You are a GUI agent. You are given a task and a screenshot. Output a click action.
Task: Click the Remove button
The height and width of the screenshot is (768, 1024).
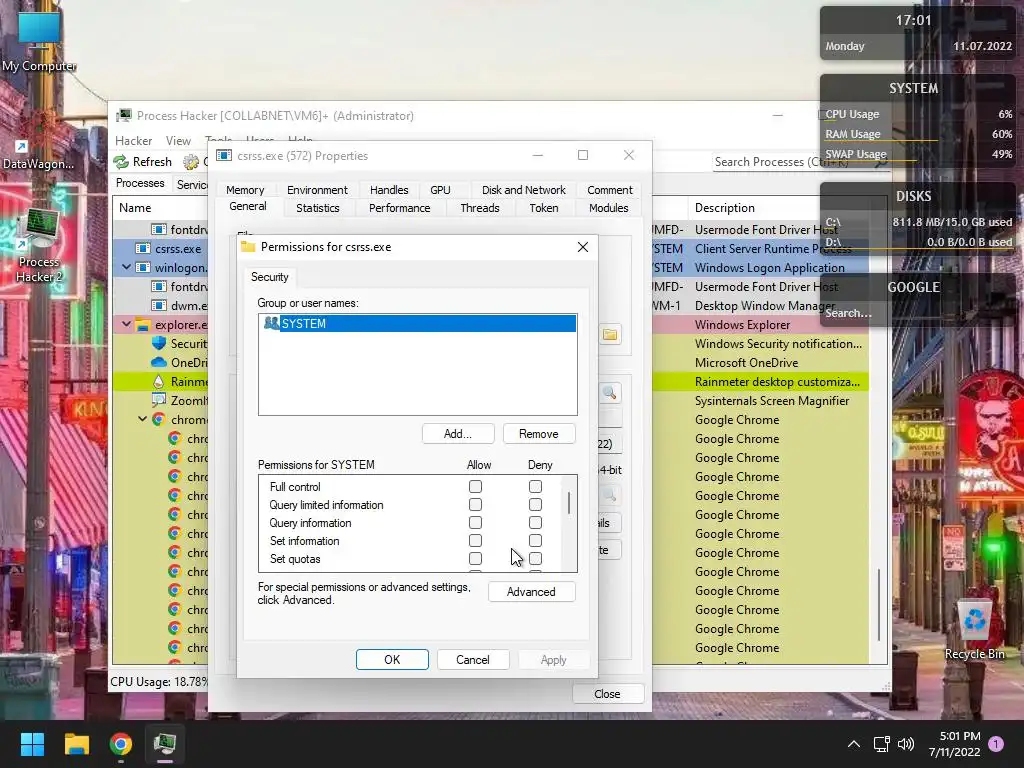[x=539, y=434]
